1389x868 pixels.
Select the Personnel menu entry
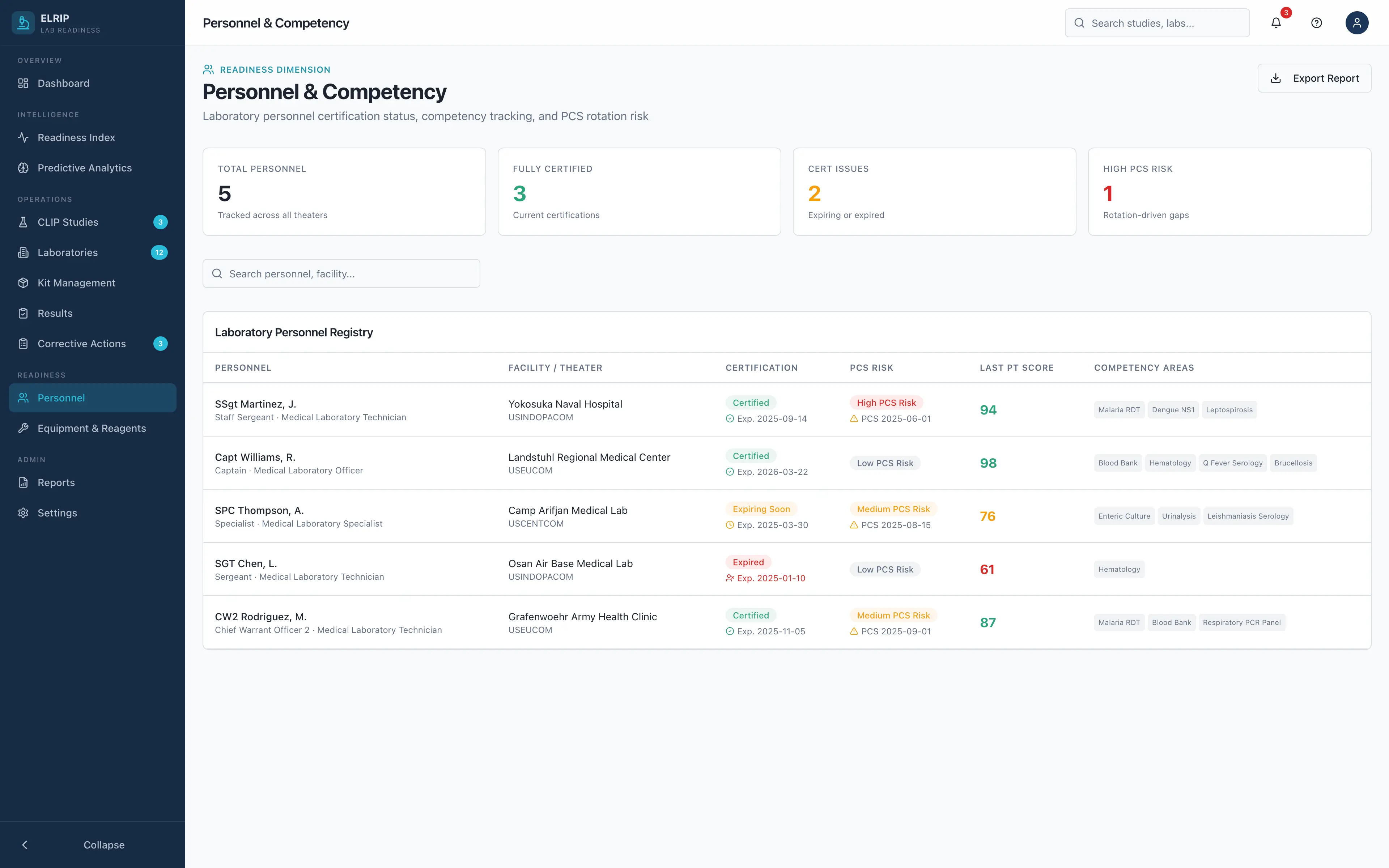(x=61, y=398)
